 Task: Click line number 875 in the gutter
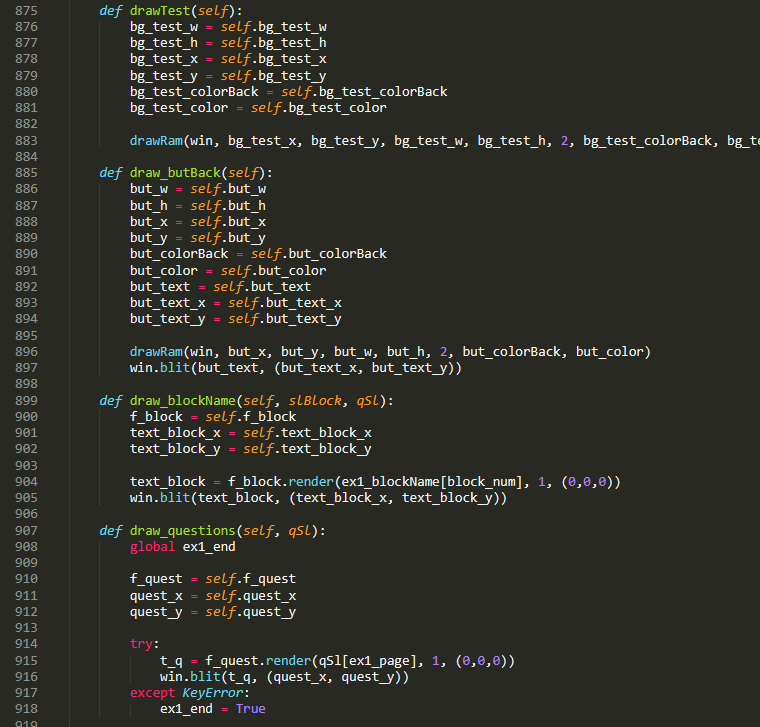pyautogui.click(x=26, y=10)
